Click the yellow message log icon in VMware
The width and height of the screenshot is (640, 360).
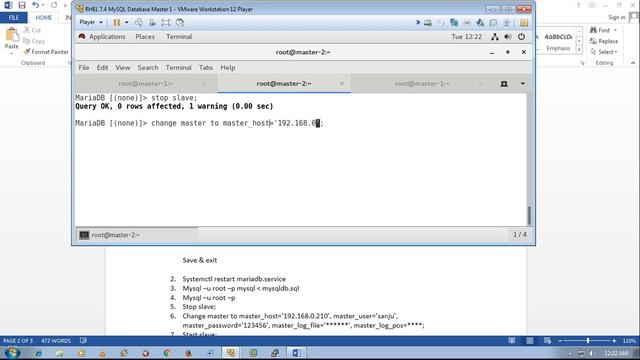(x=524, y=23)
